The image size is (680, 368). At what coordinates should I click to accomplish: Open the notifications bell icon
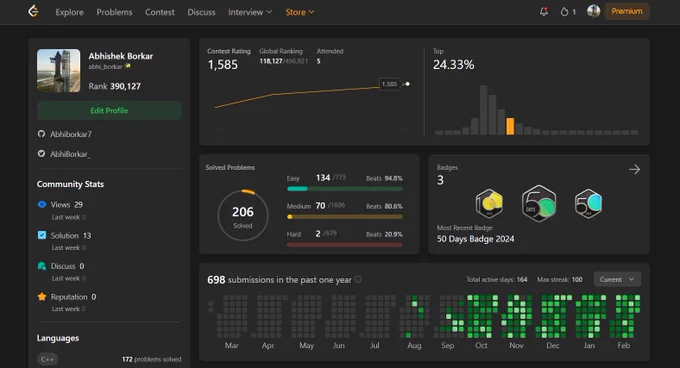pos(543,12)
